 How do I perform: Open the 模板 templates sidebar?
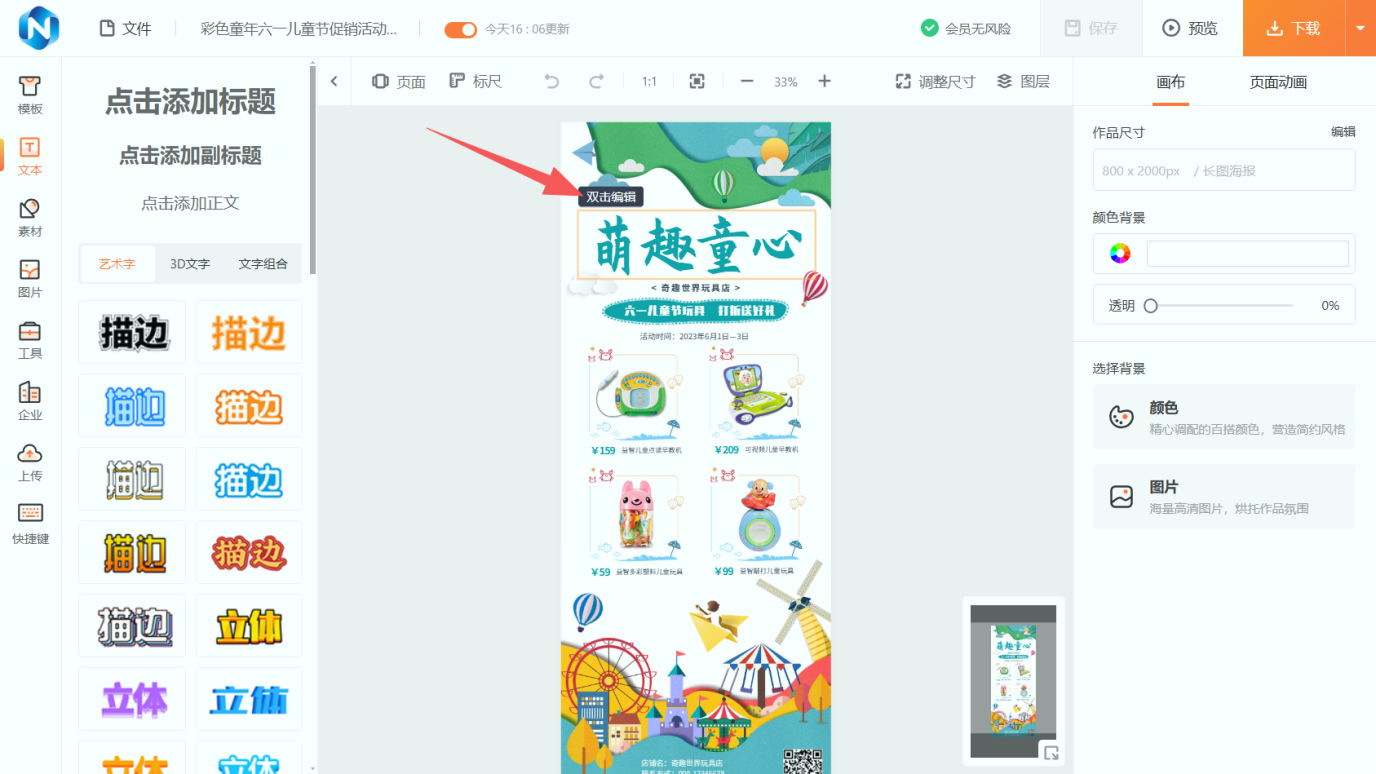click(x=30, y=95)
